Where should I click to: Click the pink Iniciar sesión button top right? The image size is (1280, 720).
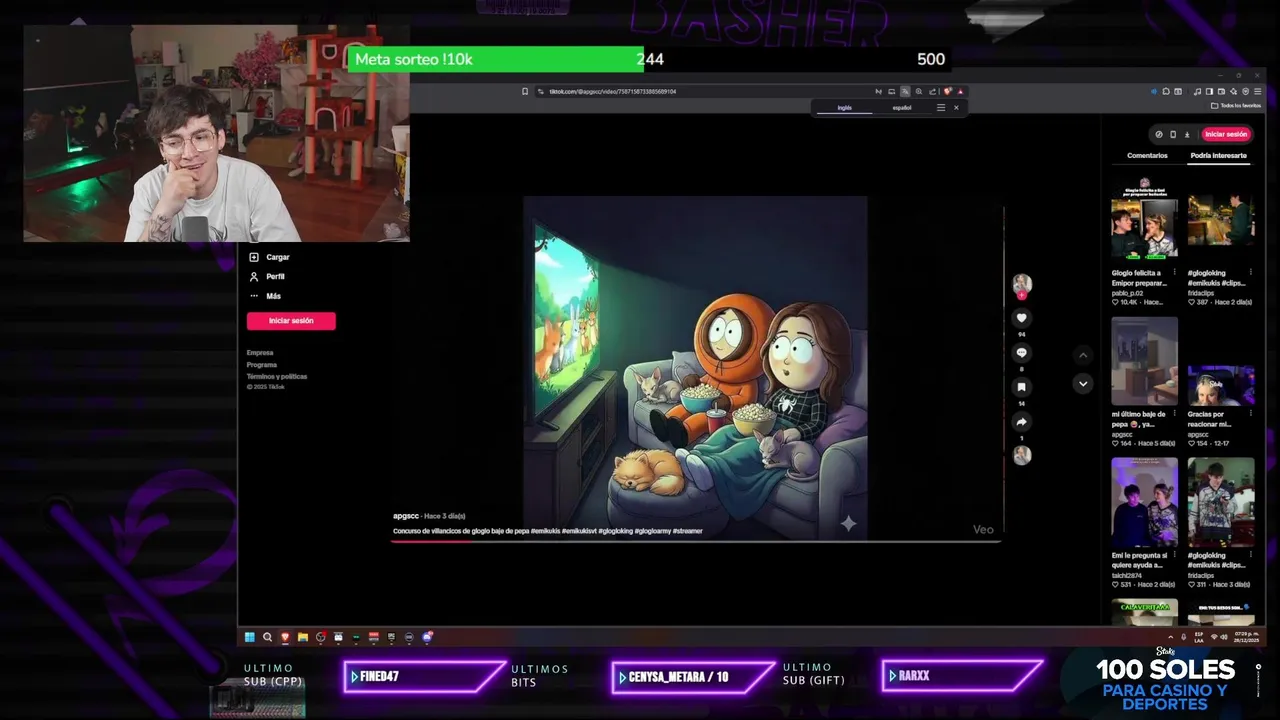click(x=1226, y=134)
